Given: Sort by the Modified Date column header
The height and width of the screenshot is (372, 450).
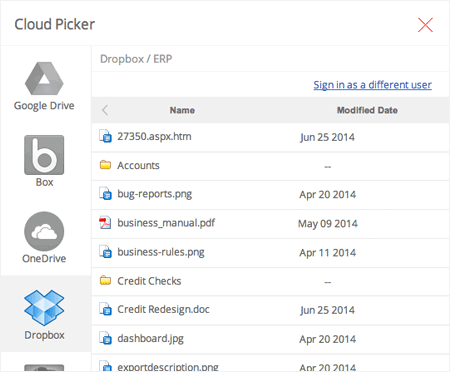Looking at the screenshot, I should pos(367,110).
